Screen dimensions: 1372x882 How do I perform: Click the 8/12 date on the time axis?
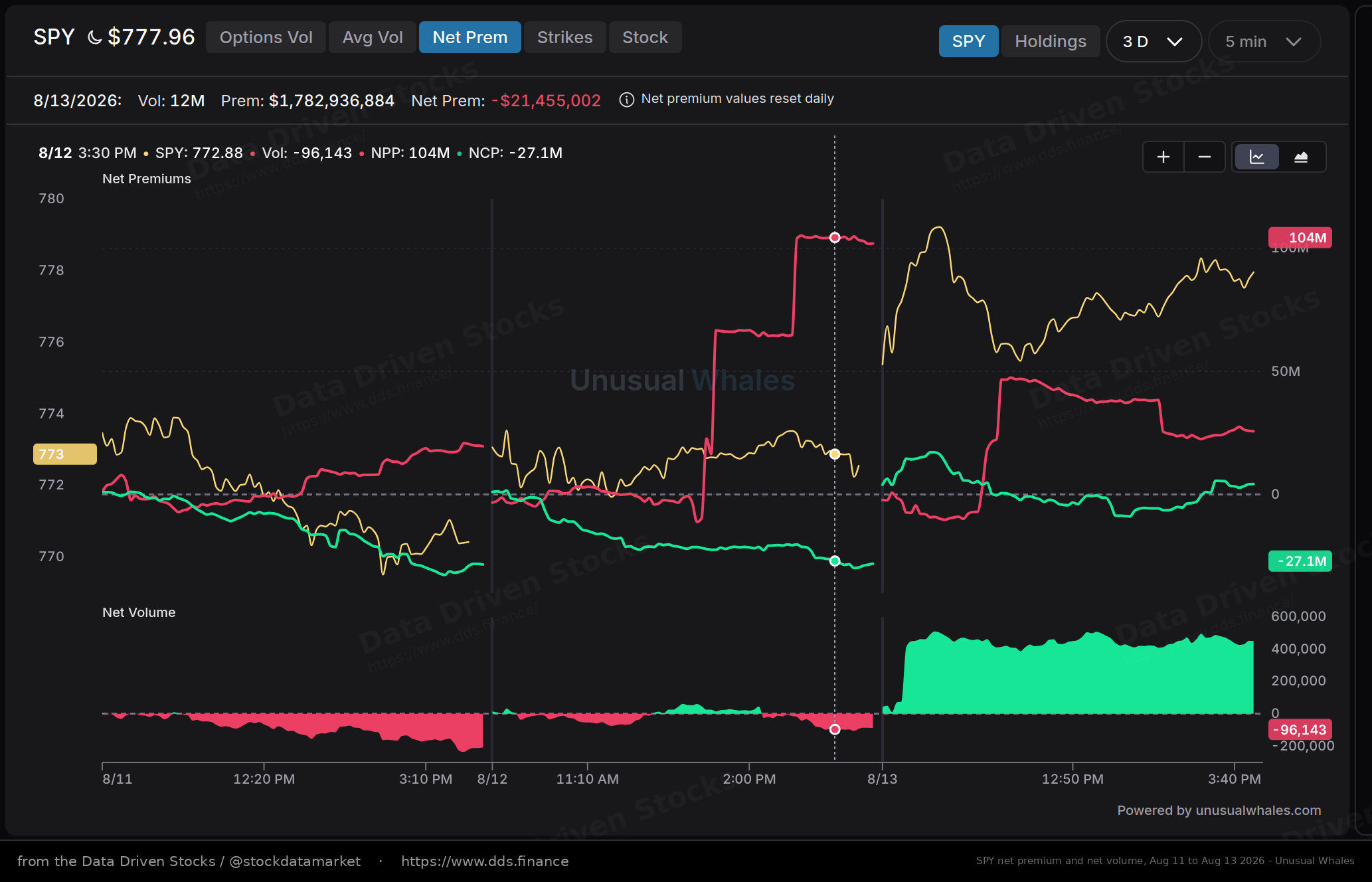(492, 779)
